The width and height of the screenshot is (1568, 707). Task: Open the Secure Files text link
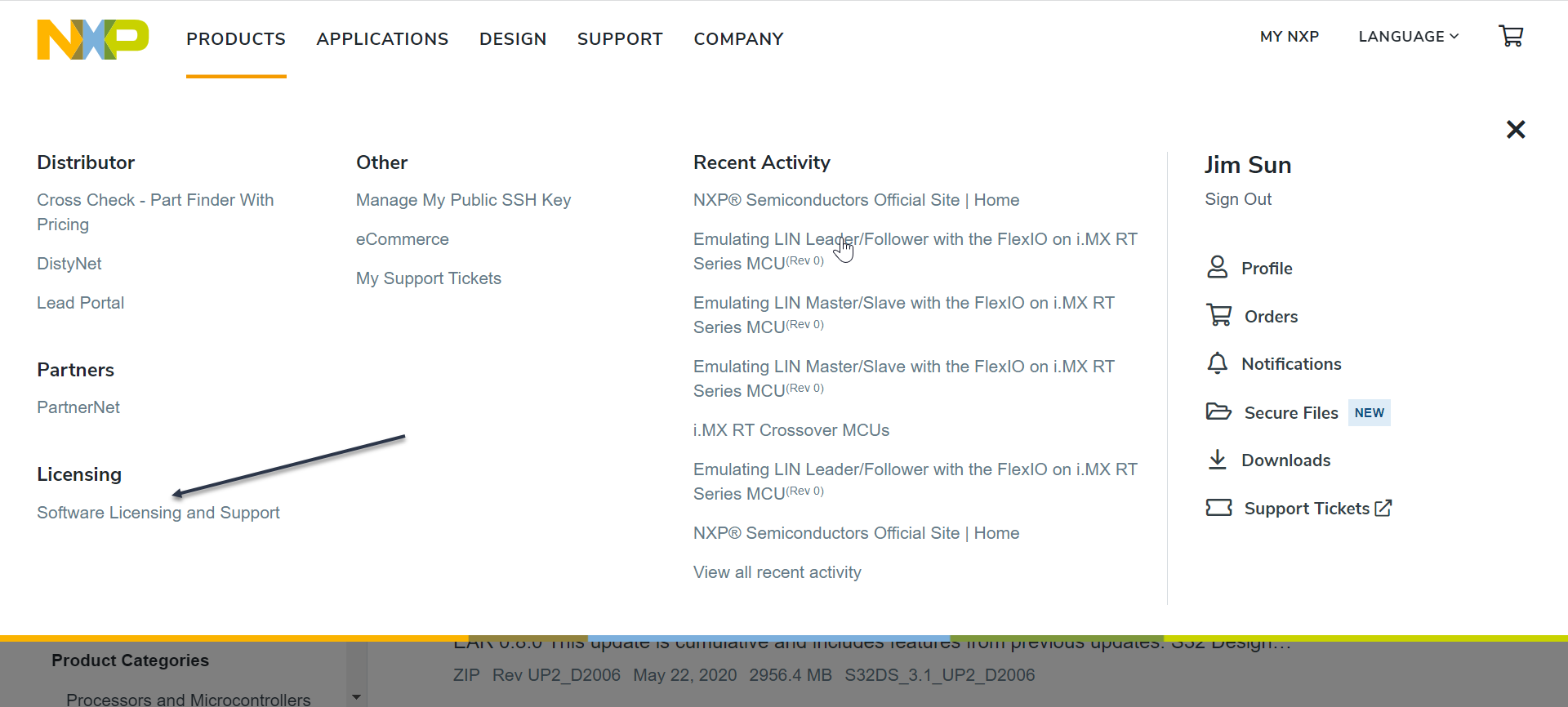tap(1291, 413)
